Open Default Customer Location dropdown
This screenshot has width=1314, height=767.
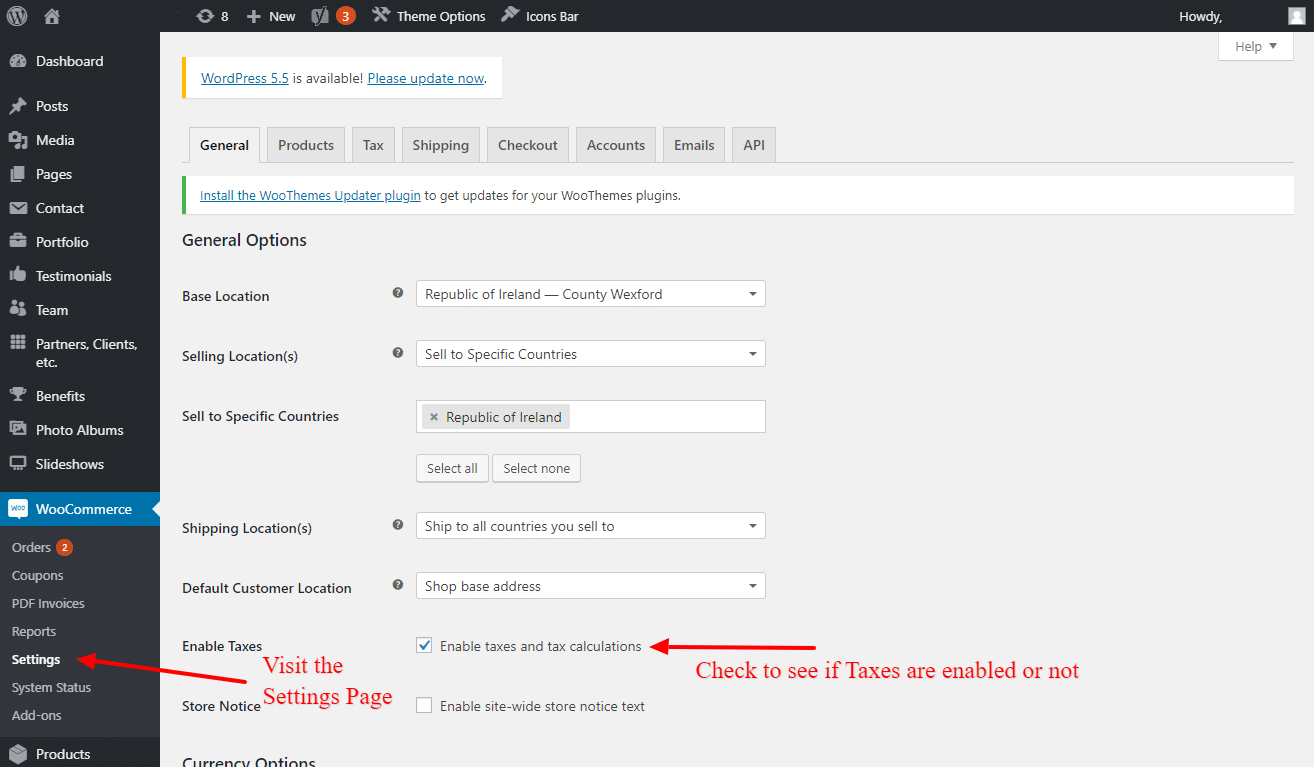click(x=591, y=586)
